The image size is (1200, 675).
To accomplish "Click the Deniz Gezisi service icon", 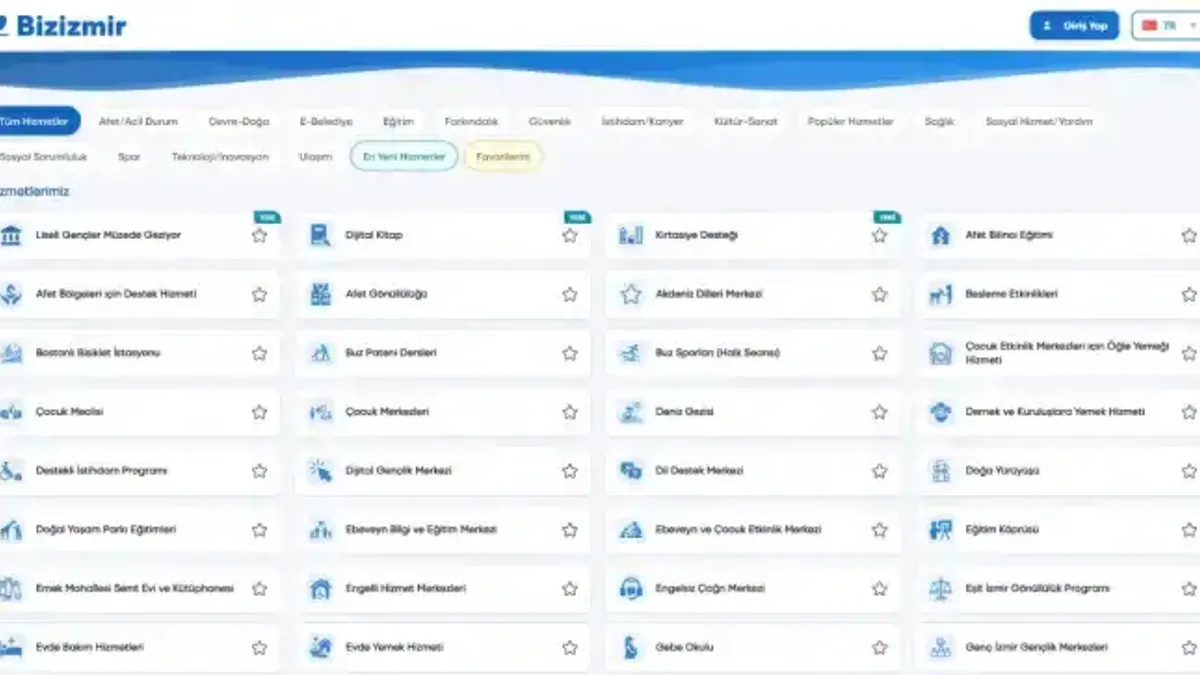I will (x=630, y=412).
